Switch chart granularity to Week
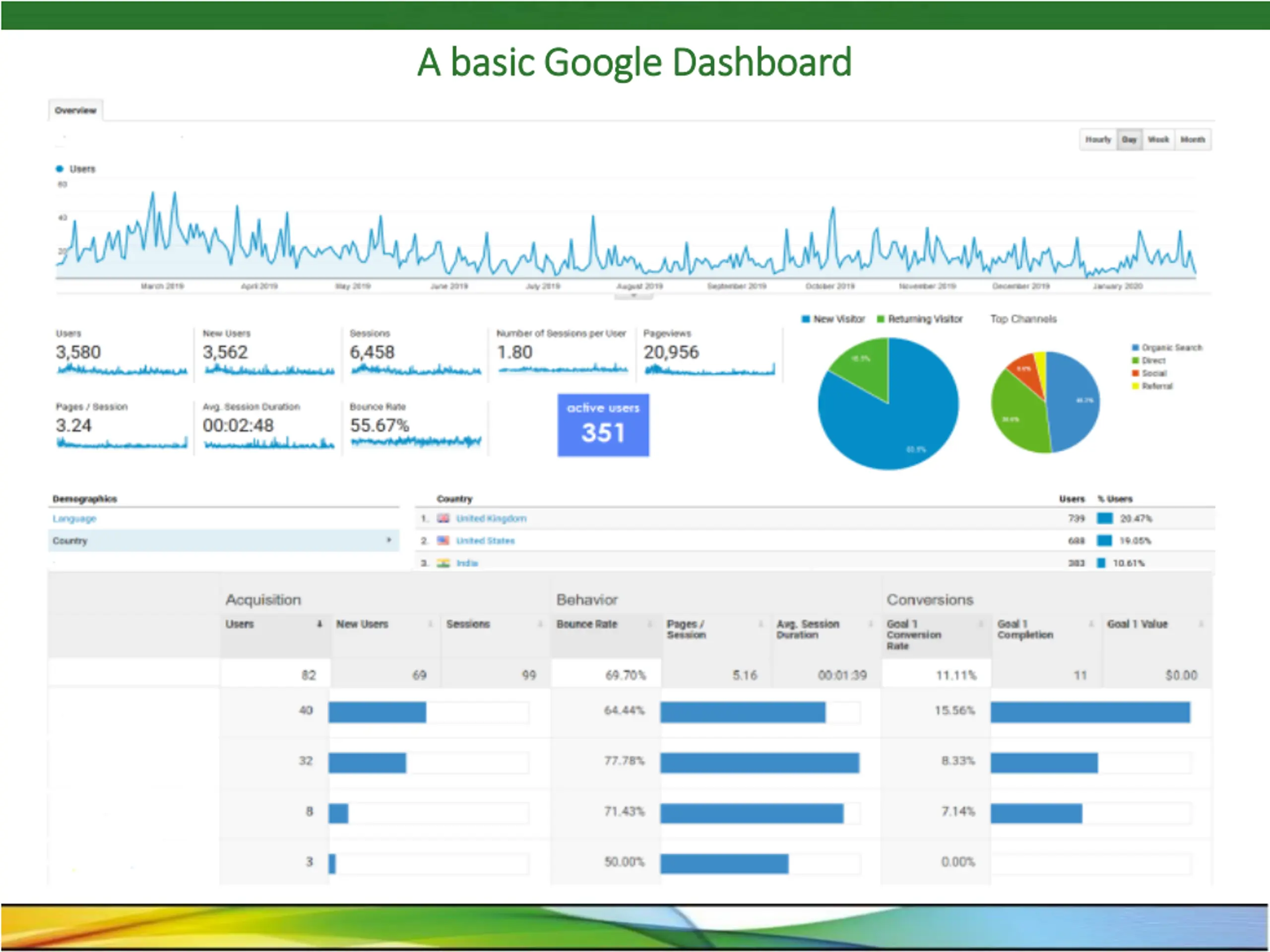The width and height of the screenshot is (1270, 952). 1158,139
